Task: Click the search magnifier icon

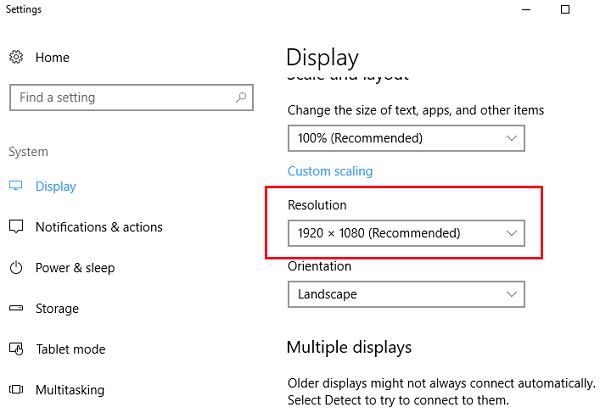Action: (x=241, y=98)
